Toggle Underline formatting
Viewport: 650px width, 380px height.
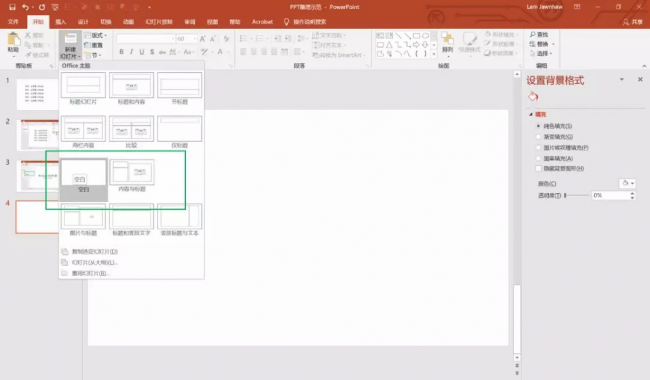[x=142, y=52]
